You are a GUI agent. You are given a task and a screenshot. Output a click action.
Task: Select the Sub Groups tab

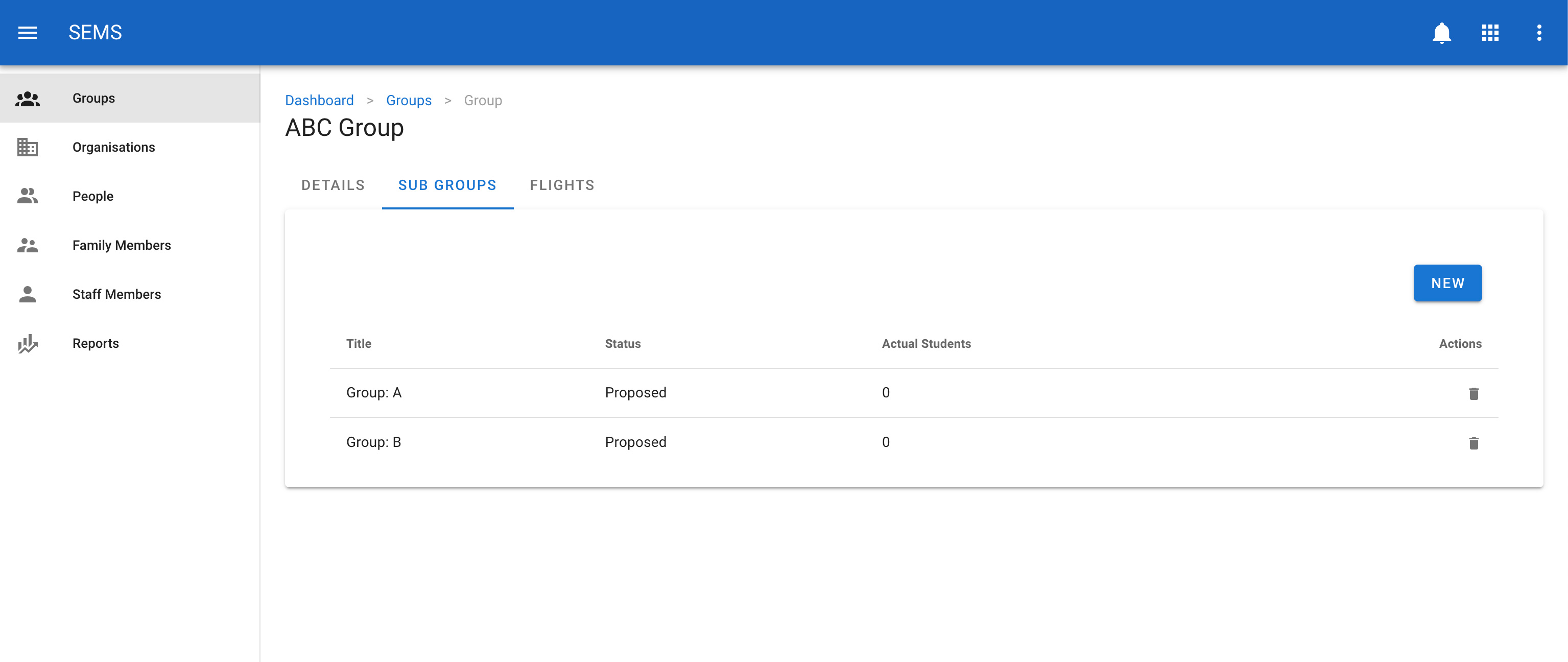click(x=447, y=185)
